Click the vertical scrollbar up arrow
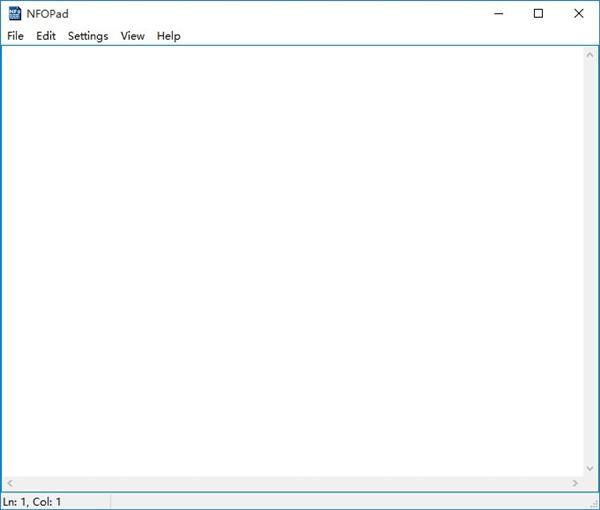600x510 pixels. click(590, 55)
